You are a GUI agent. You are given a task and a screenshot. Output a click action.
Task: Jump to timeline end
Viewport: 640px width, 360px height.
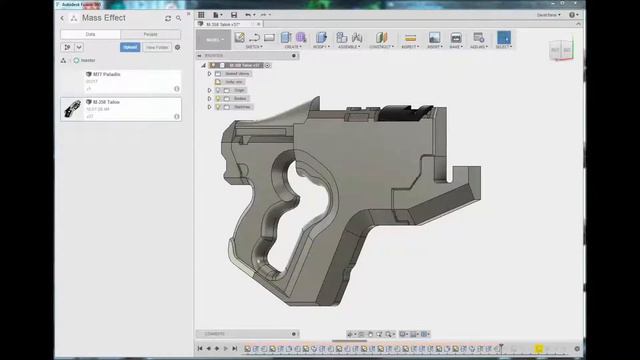pos(235,349)
